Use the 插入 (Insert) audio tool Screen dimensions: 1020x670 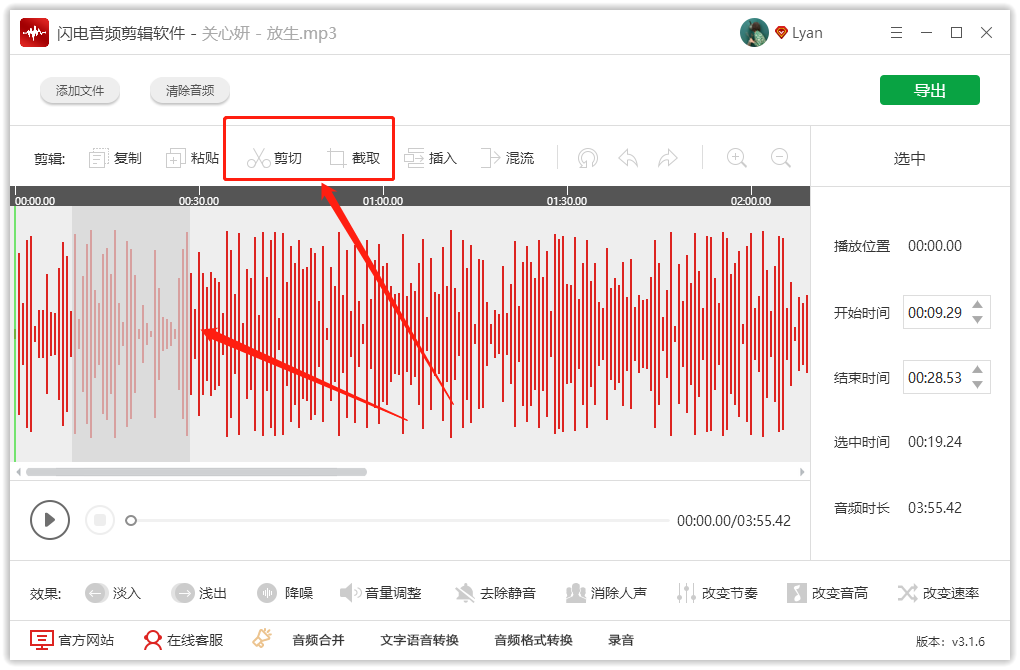point(430,156)
